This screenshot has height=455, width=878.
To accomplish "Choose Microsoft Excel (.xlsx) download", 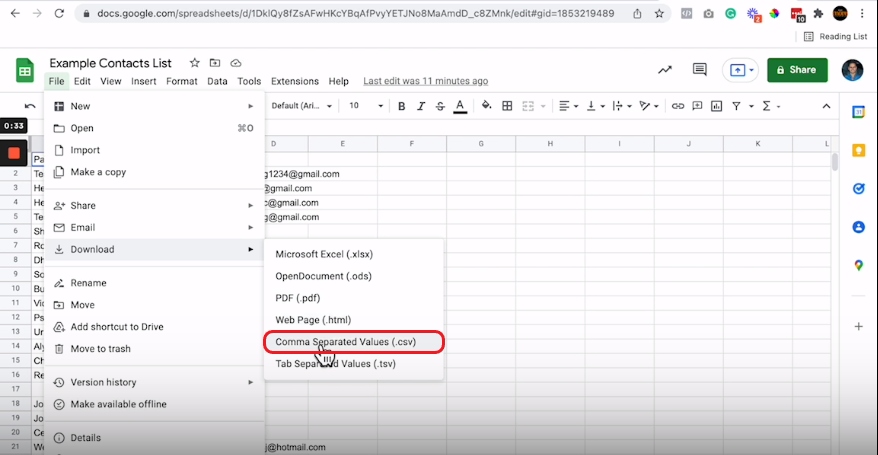I will [353, 254].
